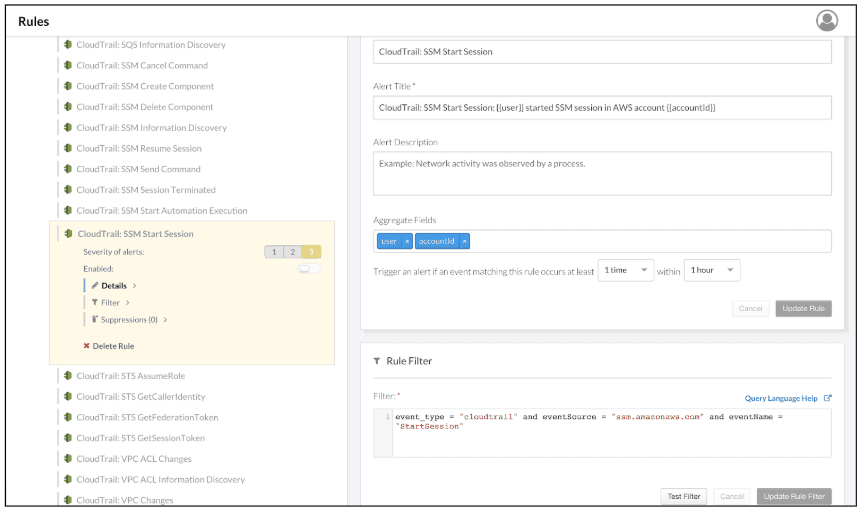The height and width of the screenshot is (511, 862).
Task: Open the Filter section of the rule
Action: click(x=110, y=302)
